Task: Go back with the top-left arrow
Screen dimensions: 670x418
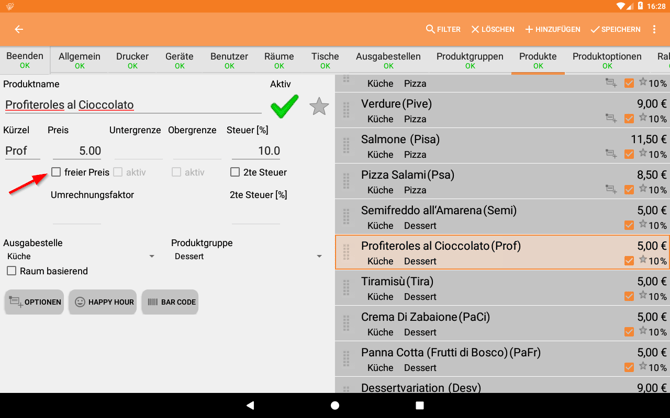Action: tap(19, 30)
